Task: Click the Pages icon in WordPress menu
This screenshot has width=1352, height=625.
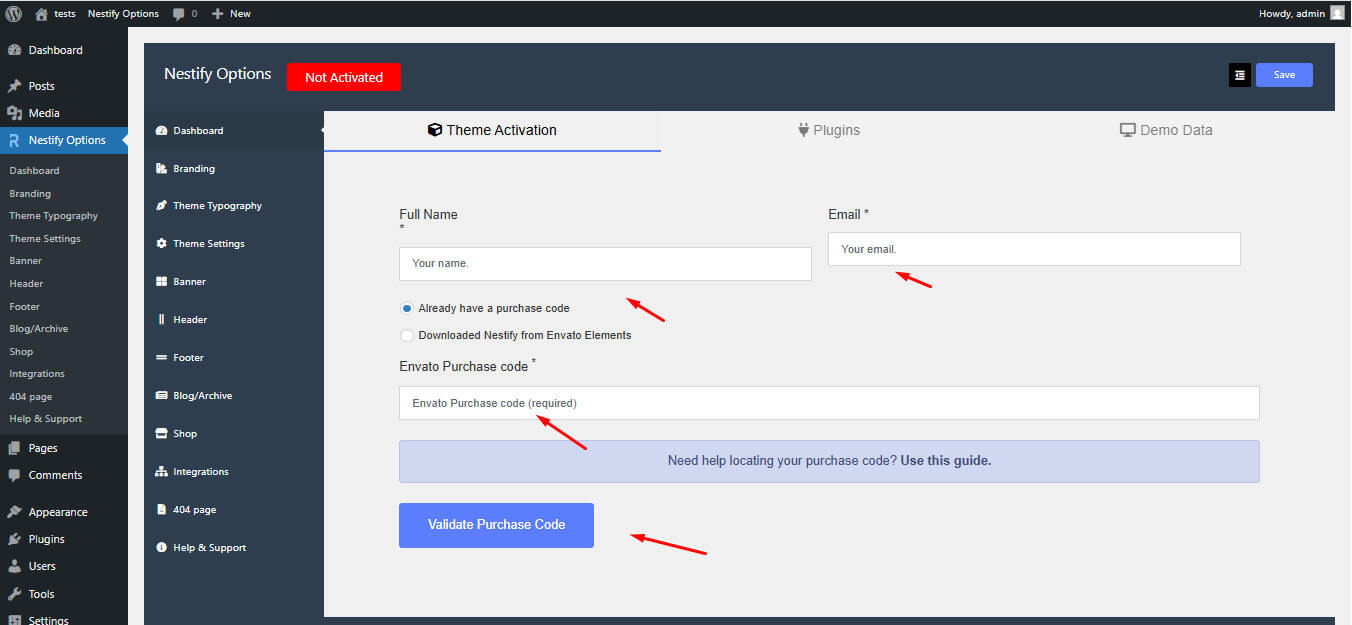Action: (x=15, y=448)
